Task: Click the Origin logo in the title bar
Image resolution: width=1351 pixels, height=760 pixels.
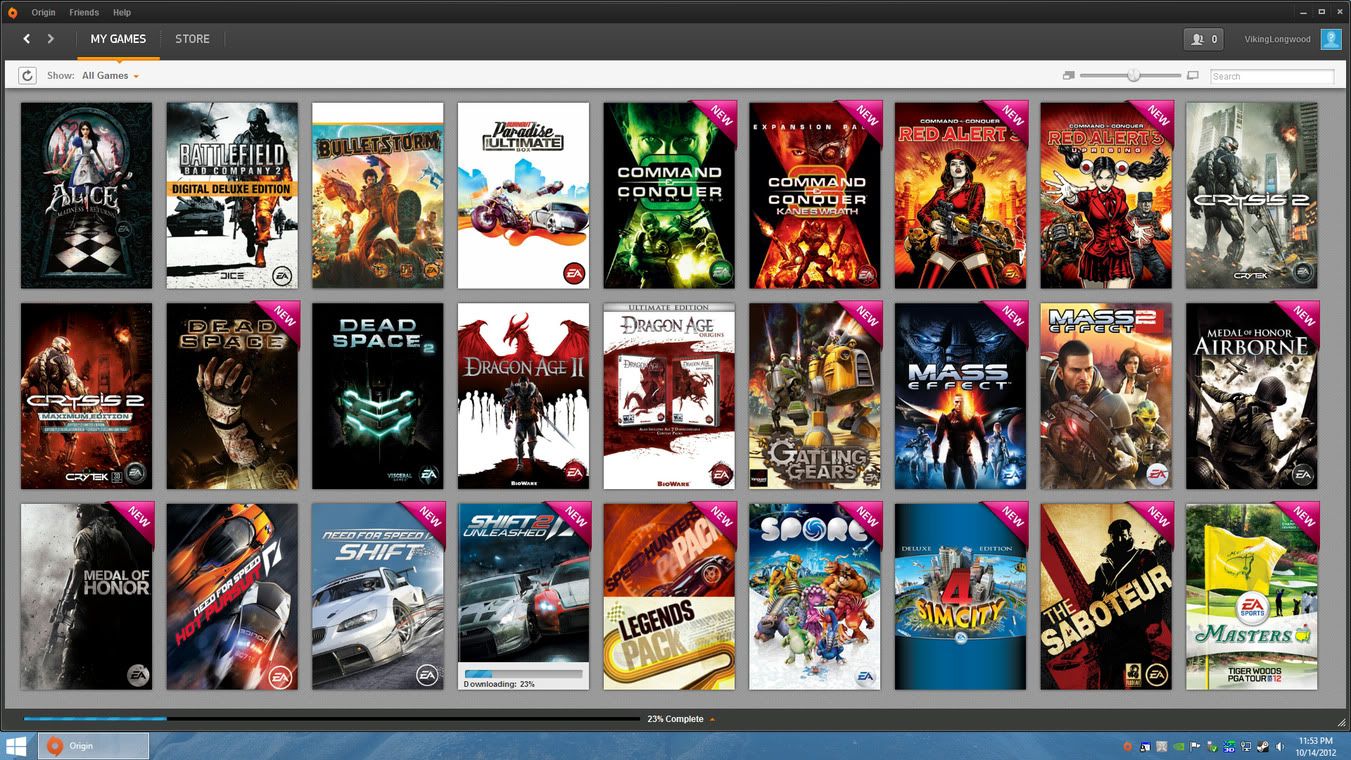Action: click(x=12, y=12)
